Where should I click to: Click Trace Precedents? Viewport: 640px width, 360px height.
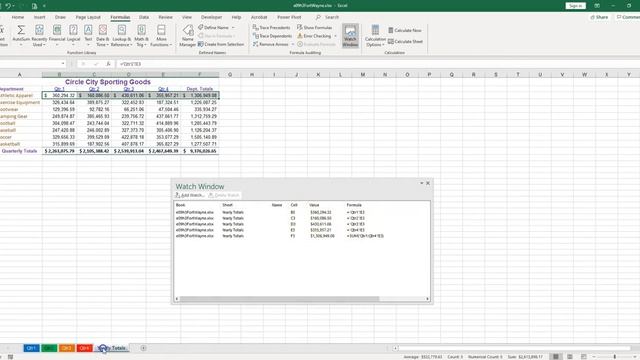271,27
